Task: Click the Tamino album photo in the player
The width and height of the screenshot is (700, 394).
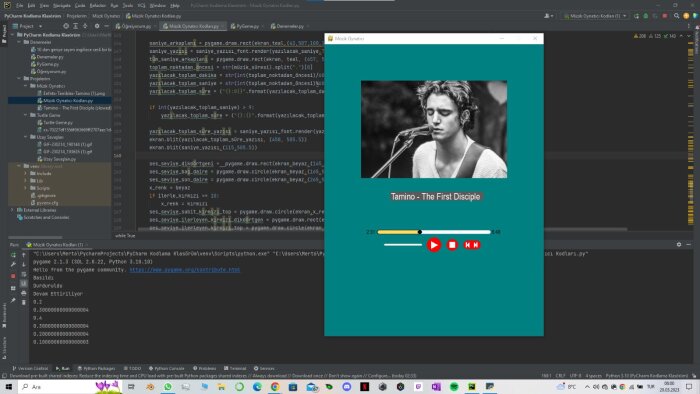Action: 434,129
